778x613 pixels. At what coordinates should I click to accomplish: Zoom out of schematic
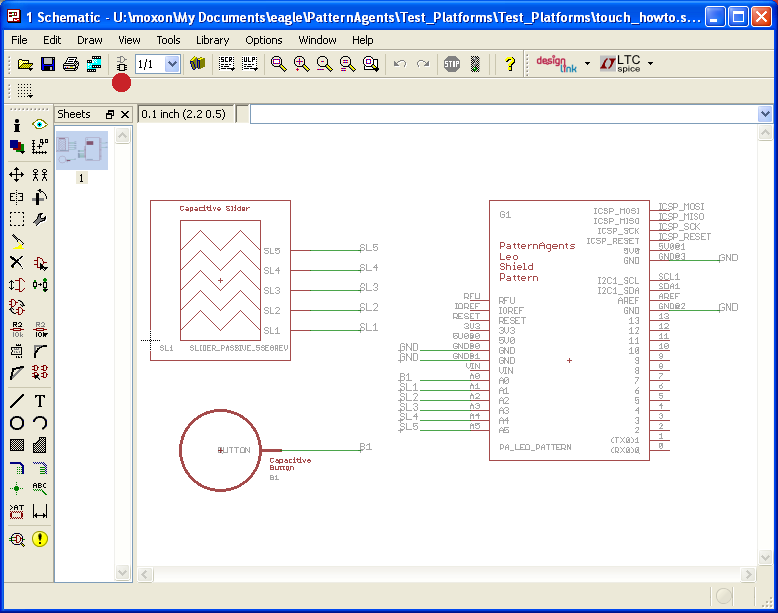click(324, 64)
